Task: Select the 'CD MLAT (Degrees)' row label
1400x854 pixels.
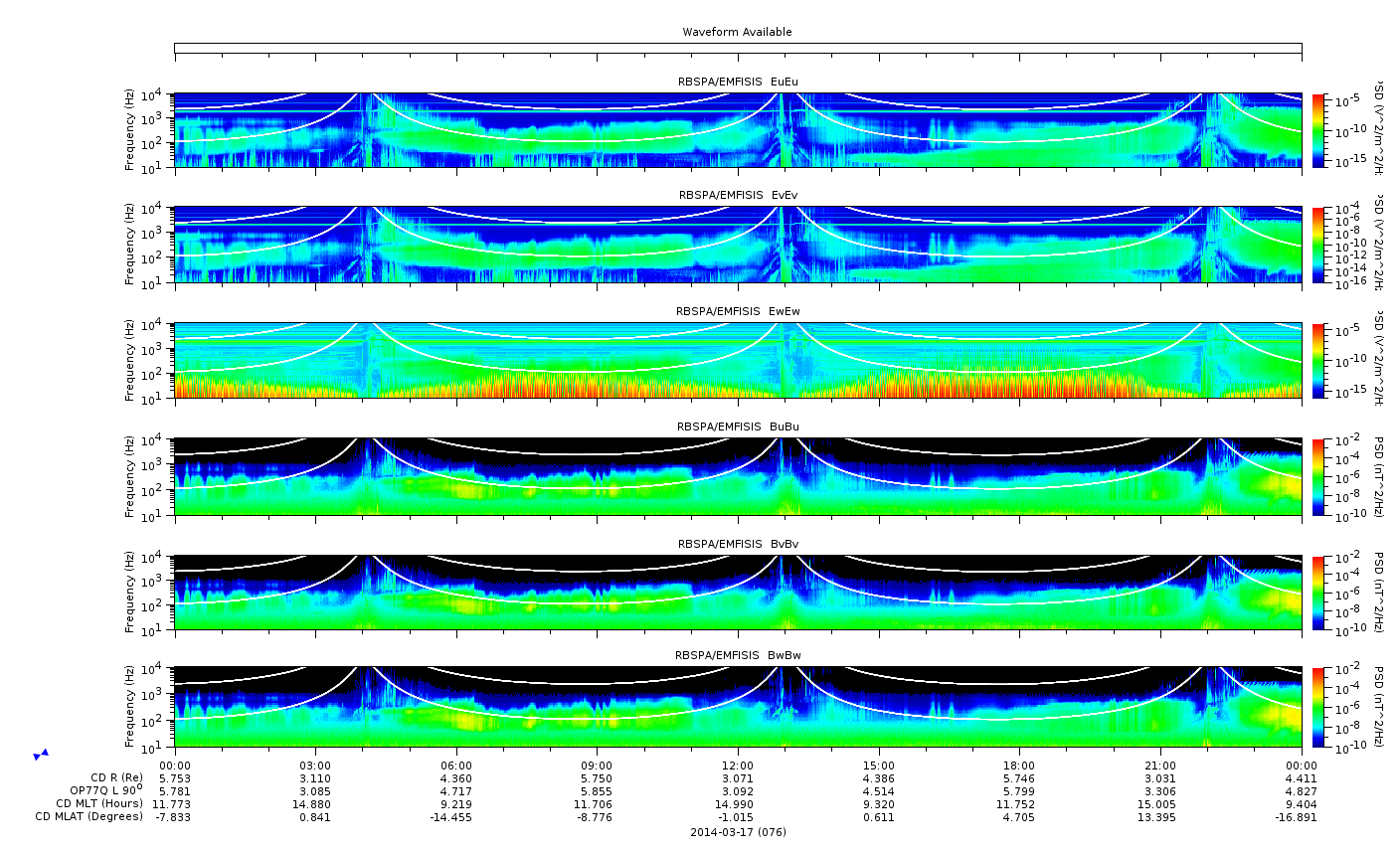Action: point(89,817)
